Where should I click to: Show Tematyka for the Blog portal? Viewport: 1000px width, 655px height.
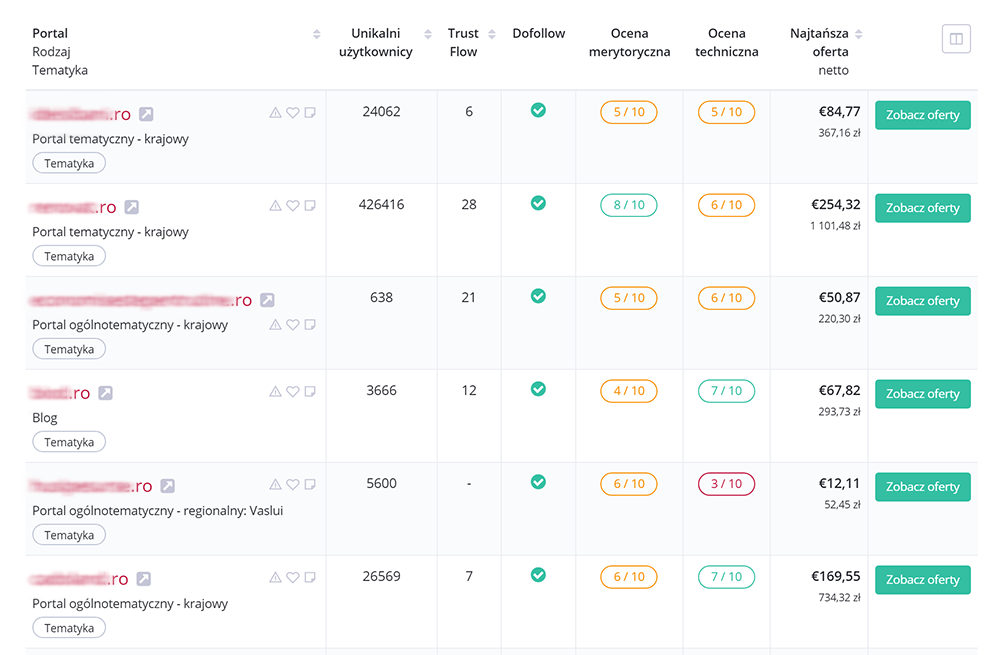tap(69, 442)
